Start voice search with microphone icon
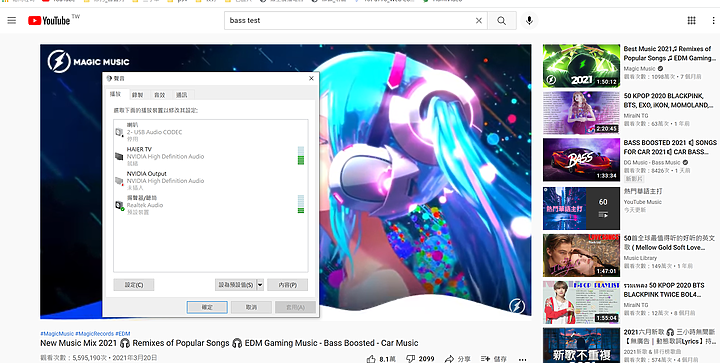This screenshot has width=720, height=363. tap(529, 21)
